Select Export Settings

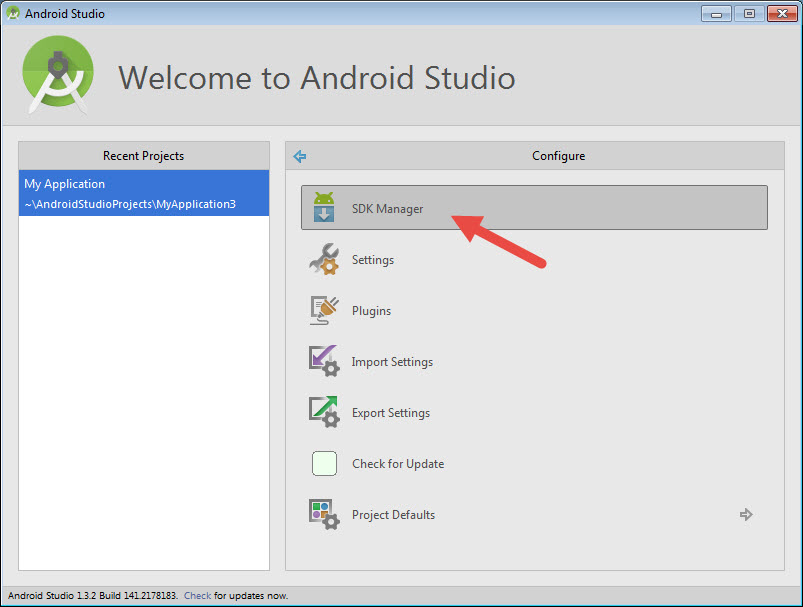[x=392, y=412]
